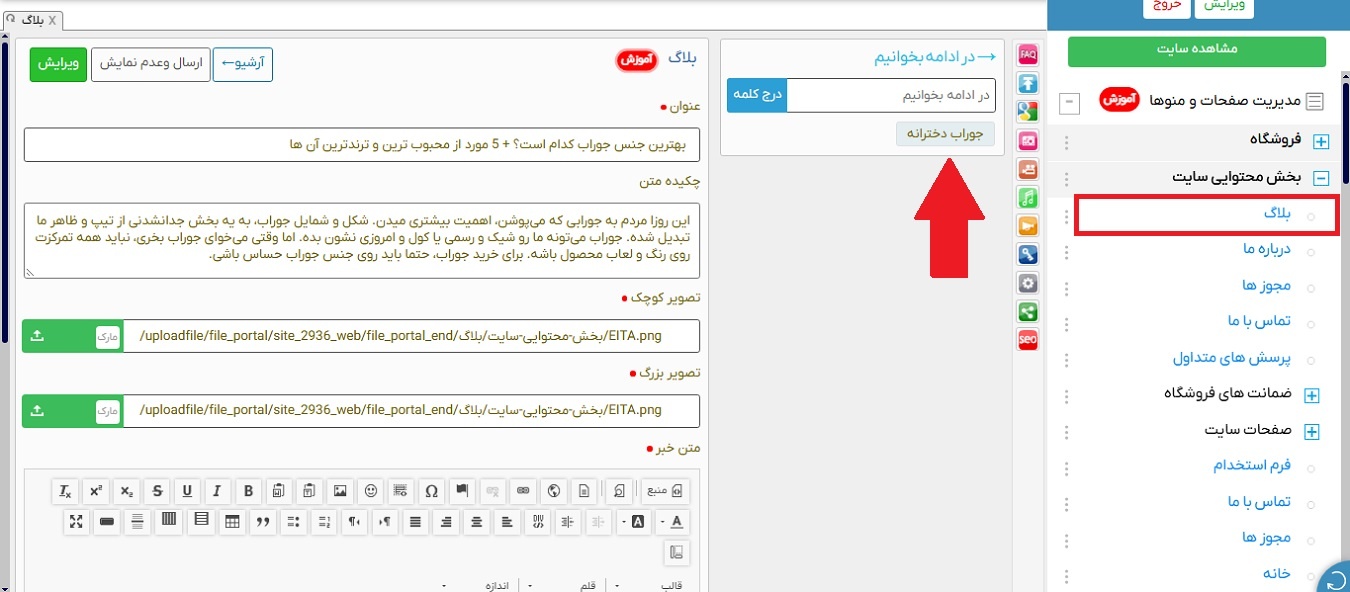This screenshot has width=1350, height=592.
Task: Toggle subscript formatting
Action: coord(126,490)
